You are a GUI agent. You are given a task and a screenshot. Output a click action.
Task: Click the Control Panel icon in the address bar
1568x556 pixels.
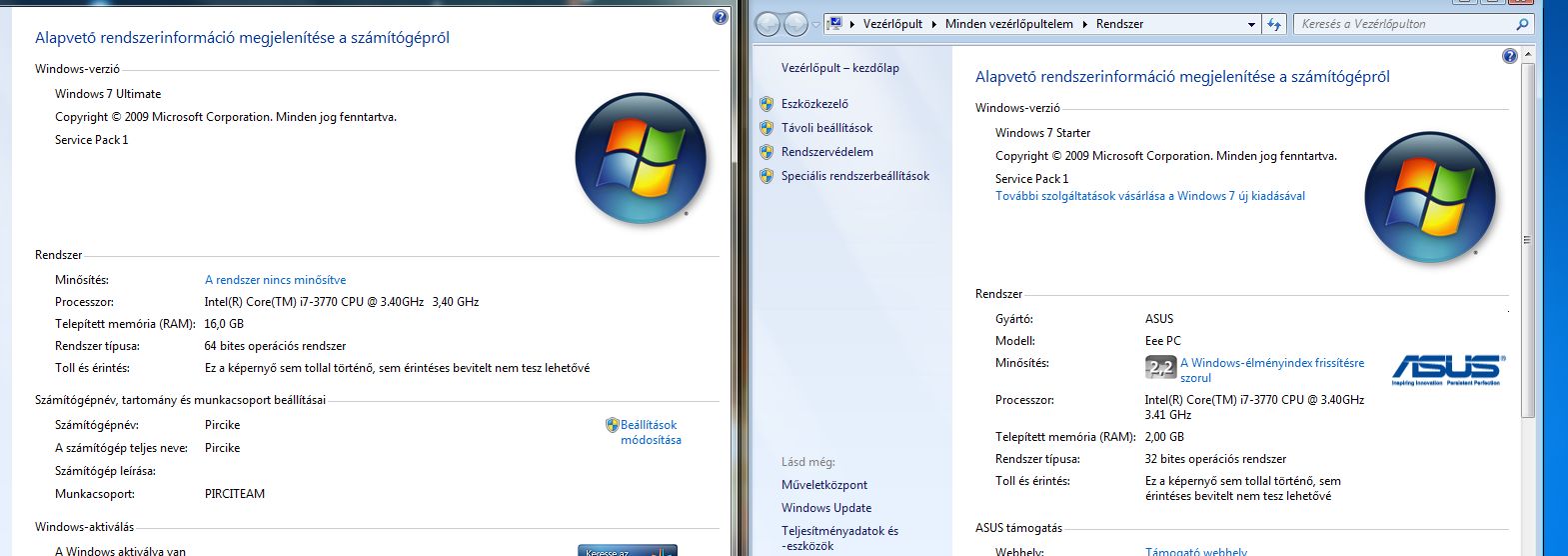[x=835, y=24]
